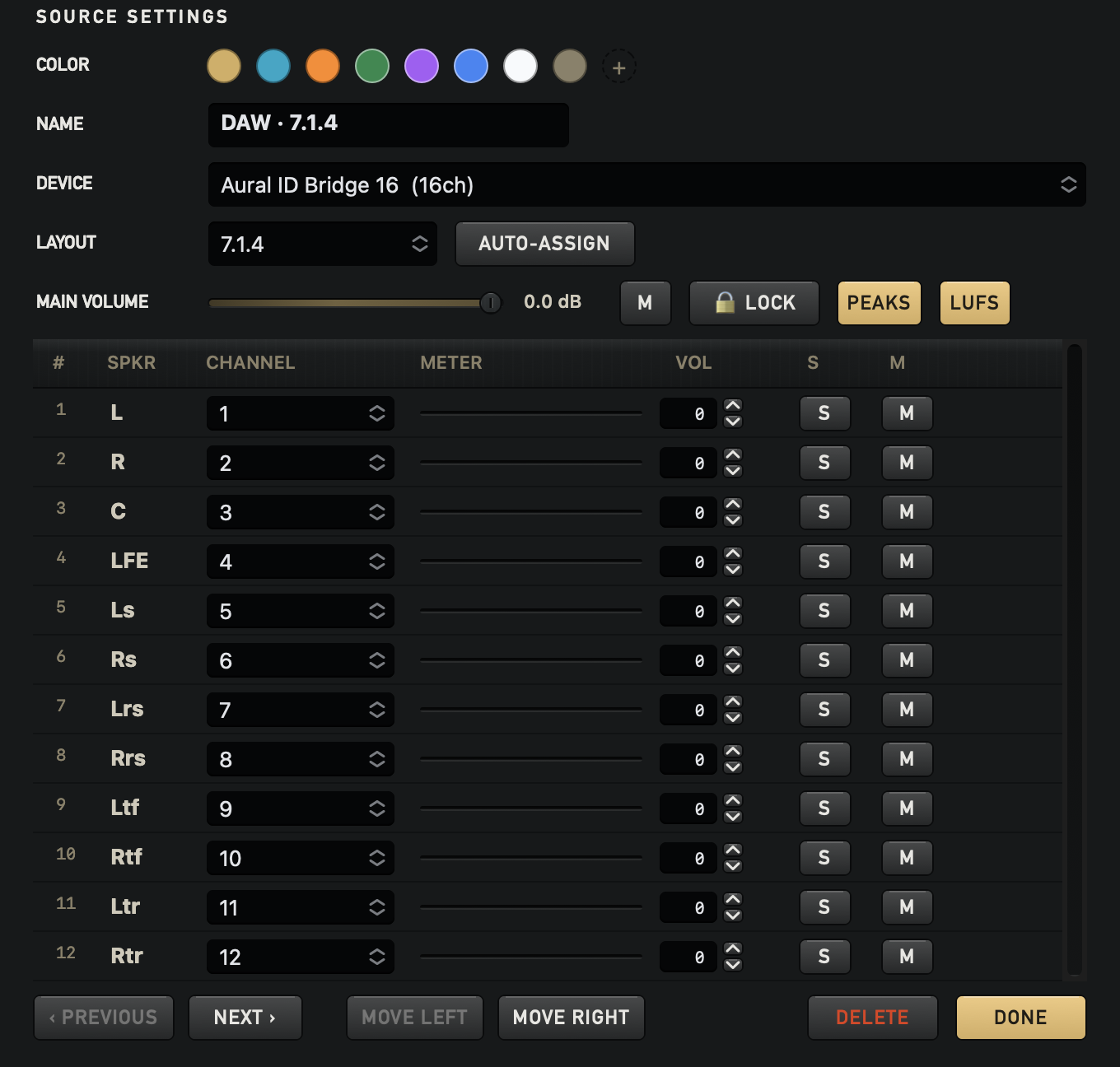The width and height of the screenshot is (1120, 1067).
Task: Open channel dropdown for Ls speaker
Action: coord(301,611)
